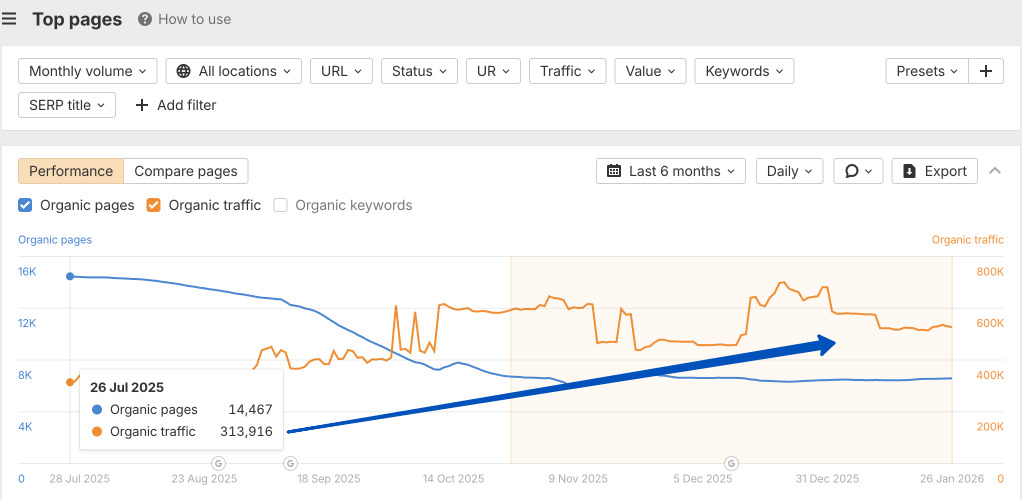Viewport: 1022px width, 500px height.
Task: Collapse the chart panel with chevron
Action: coord(995,171)
